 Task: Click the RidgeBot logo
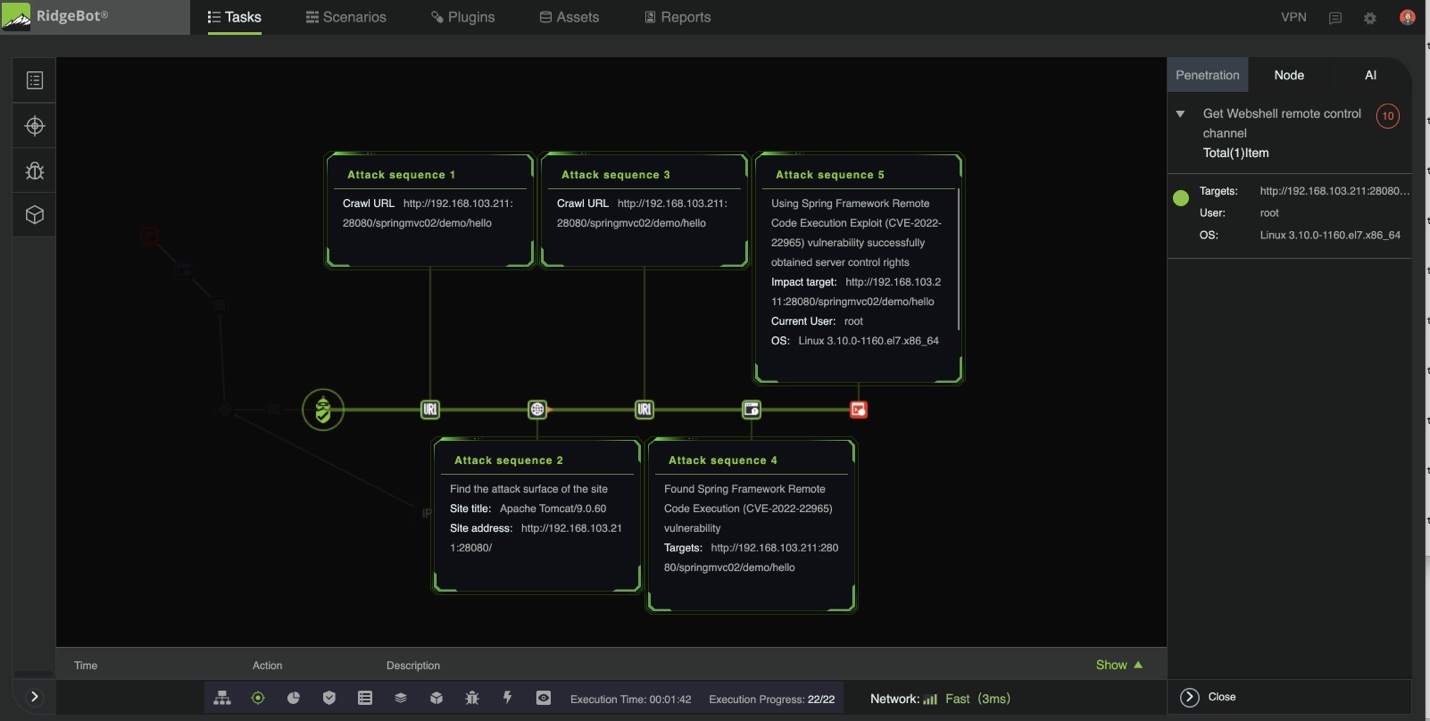pos(56,16)
